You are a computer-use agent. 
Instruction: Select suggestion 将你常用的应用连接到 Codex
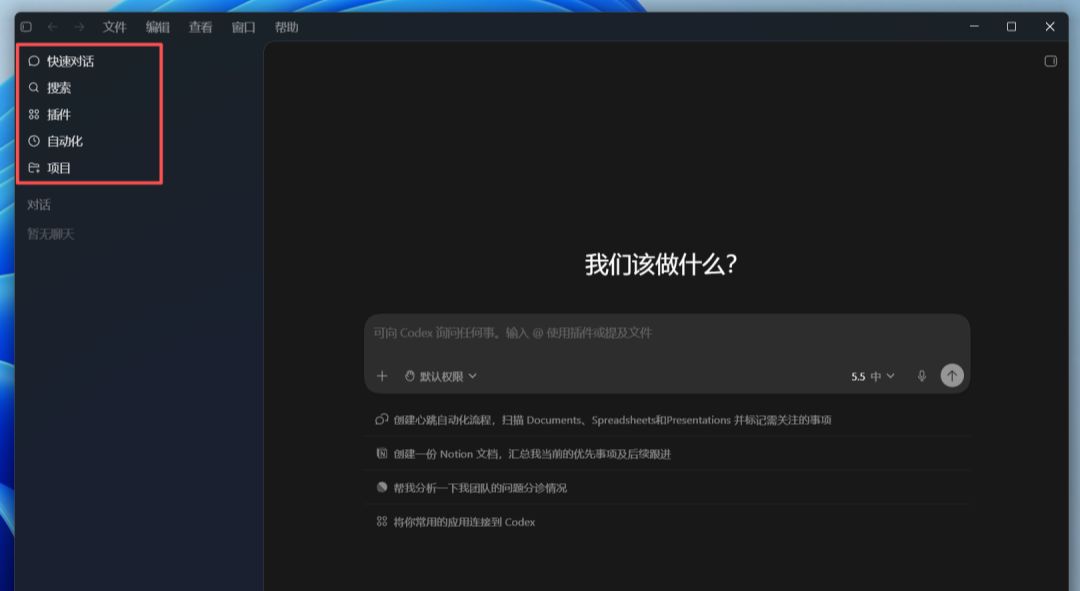point(667,522)
